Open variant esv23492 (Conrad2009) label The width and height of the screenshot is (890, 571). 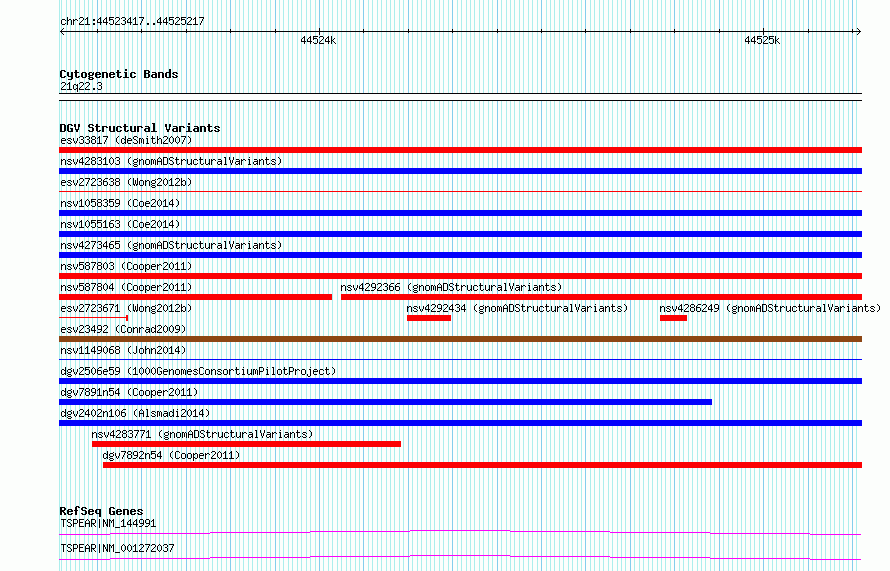(x=123, y=329)
